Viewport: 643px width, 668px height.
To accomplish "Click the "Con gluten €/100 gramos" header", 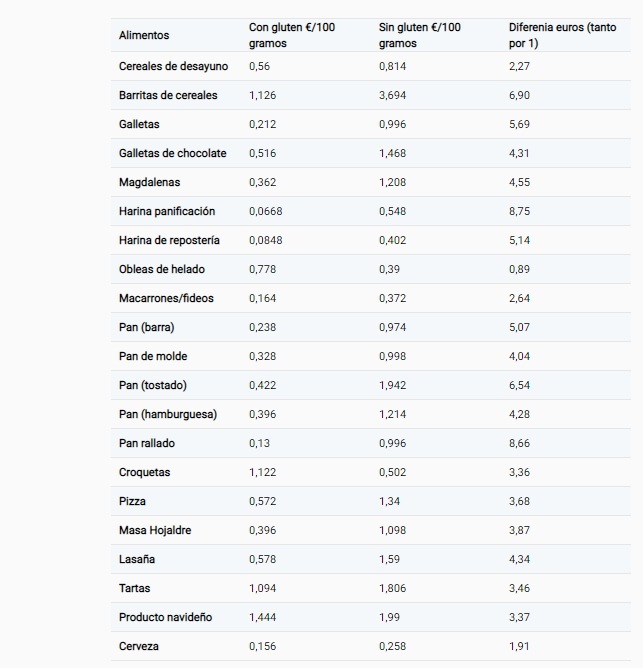I will (x=292, y=35).
